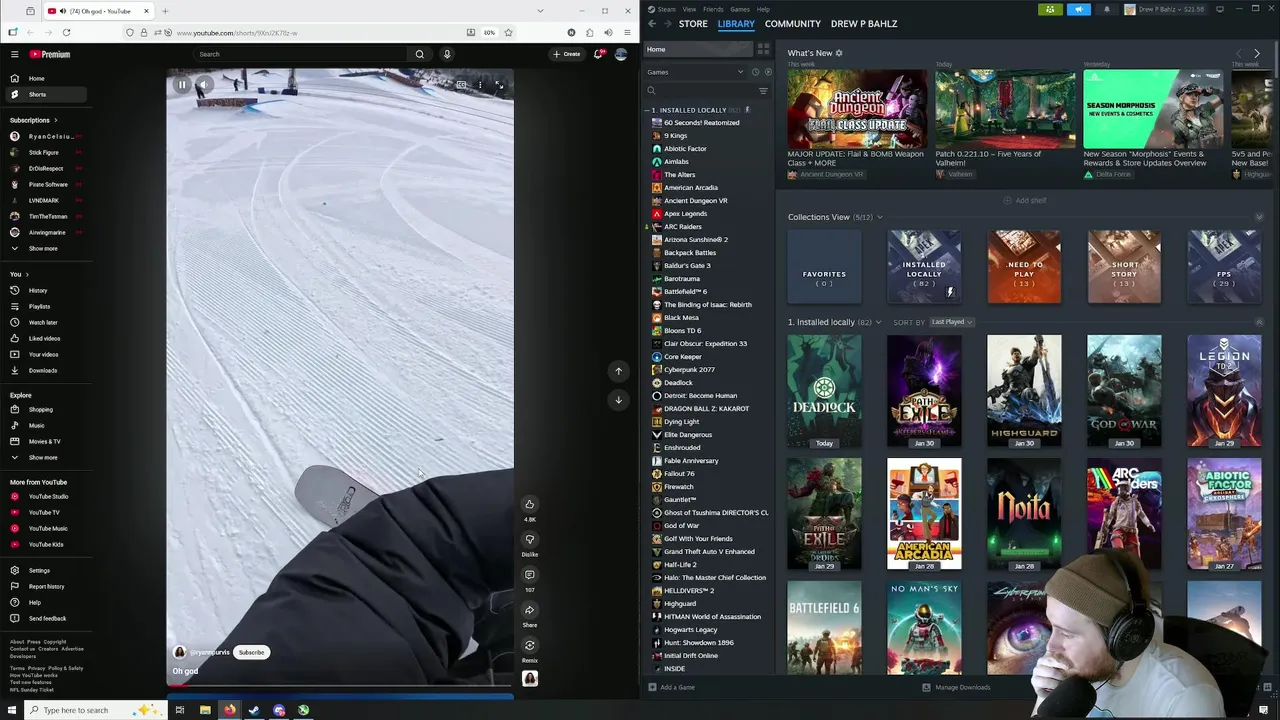Click the Firefox zoom level 80% indicator
This screenshot has width=1280, height=720.
tap(489, 32)
